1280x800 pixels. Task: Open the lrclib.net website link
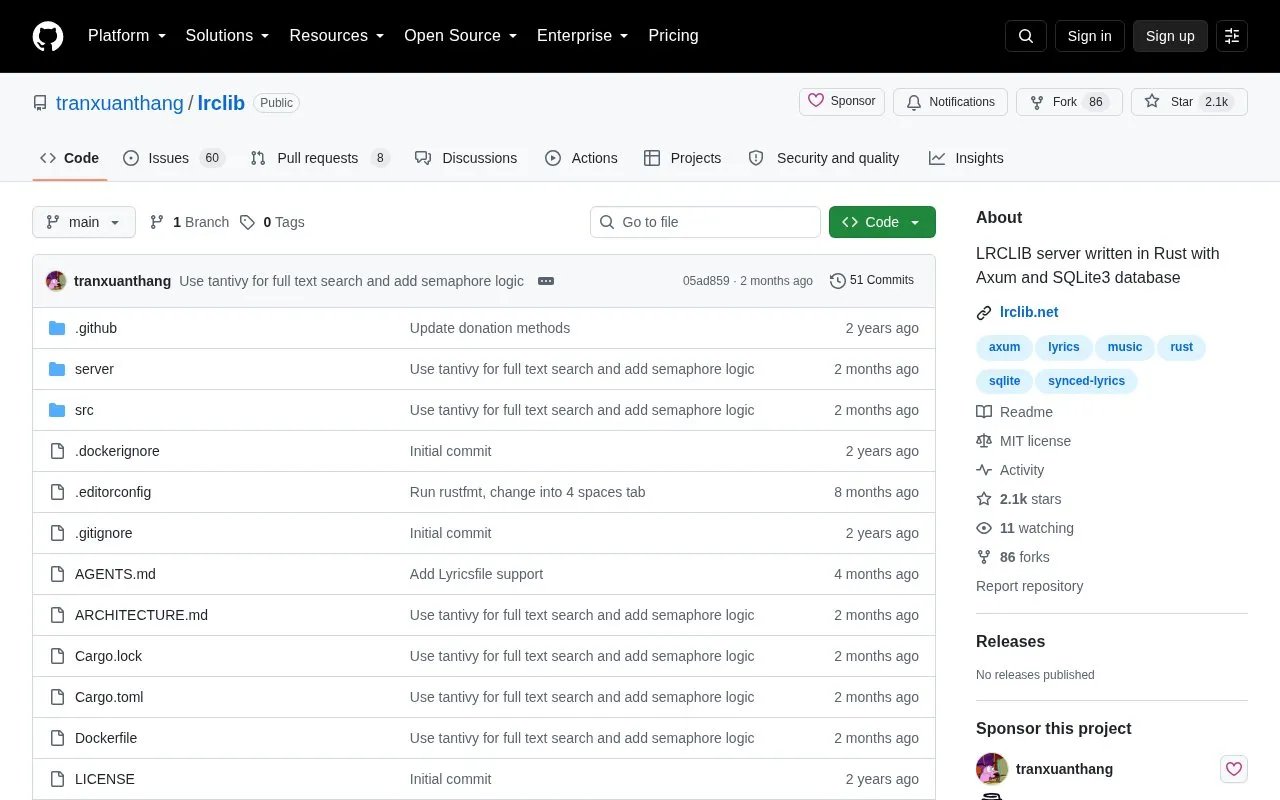tap(1029, 312)
